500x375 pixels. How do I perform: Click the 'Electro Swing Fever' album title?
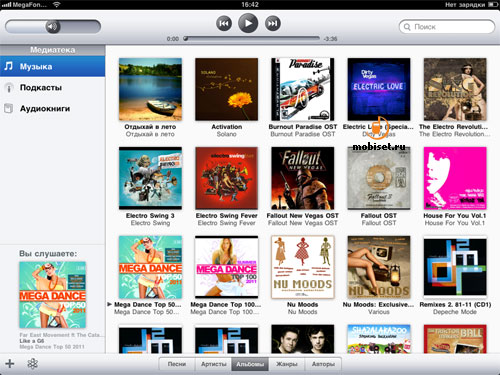[227, 216]
